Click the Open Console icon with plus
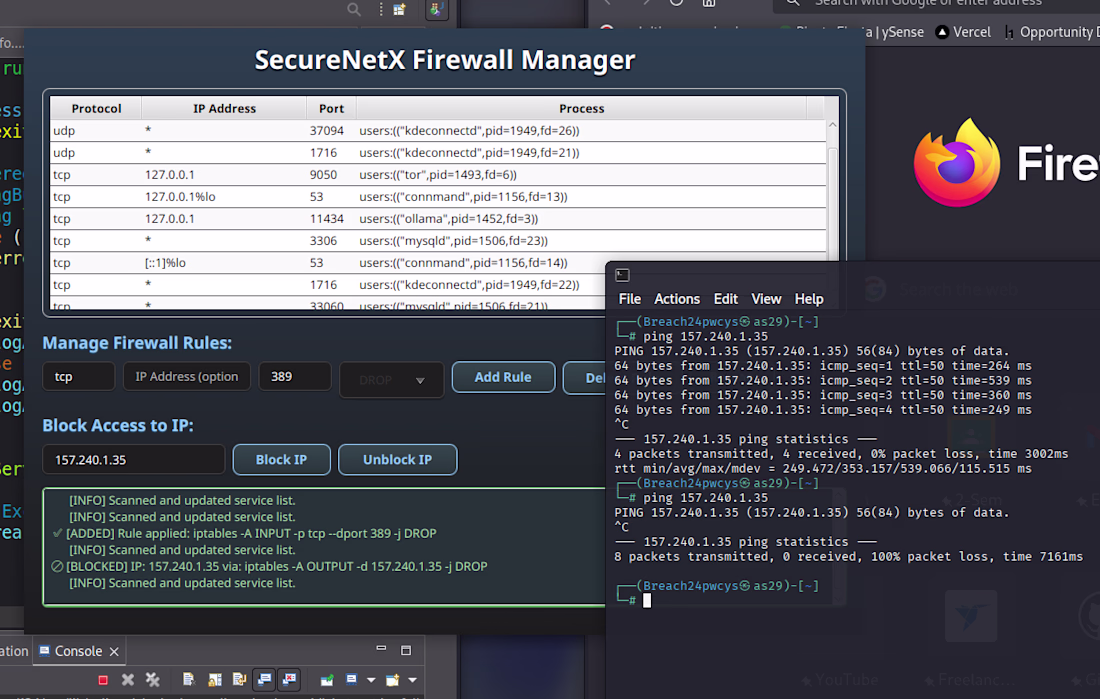 tap(393, 679)
